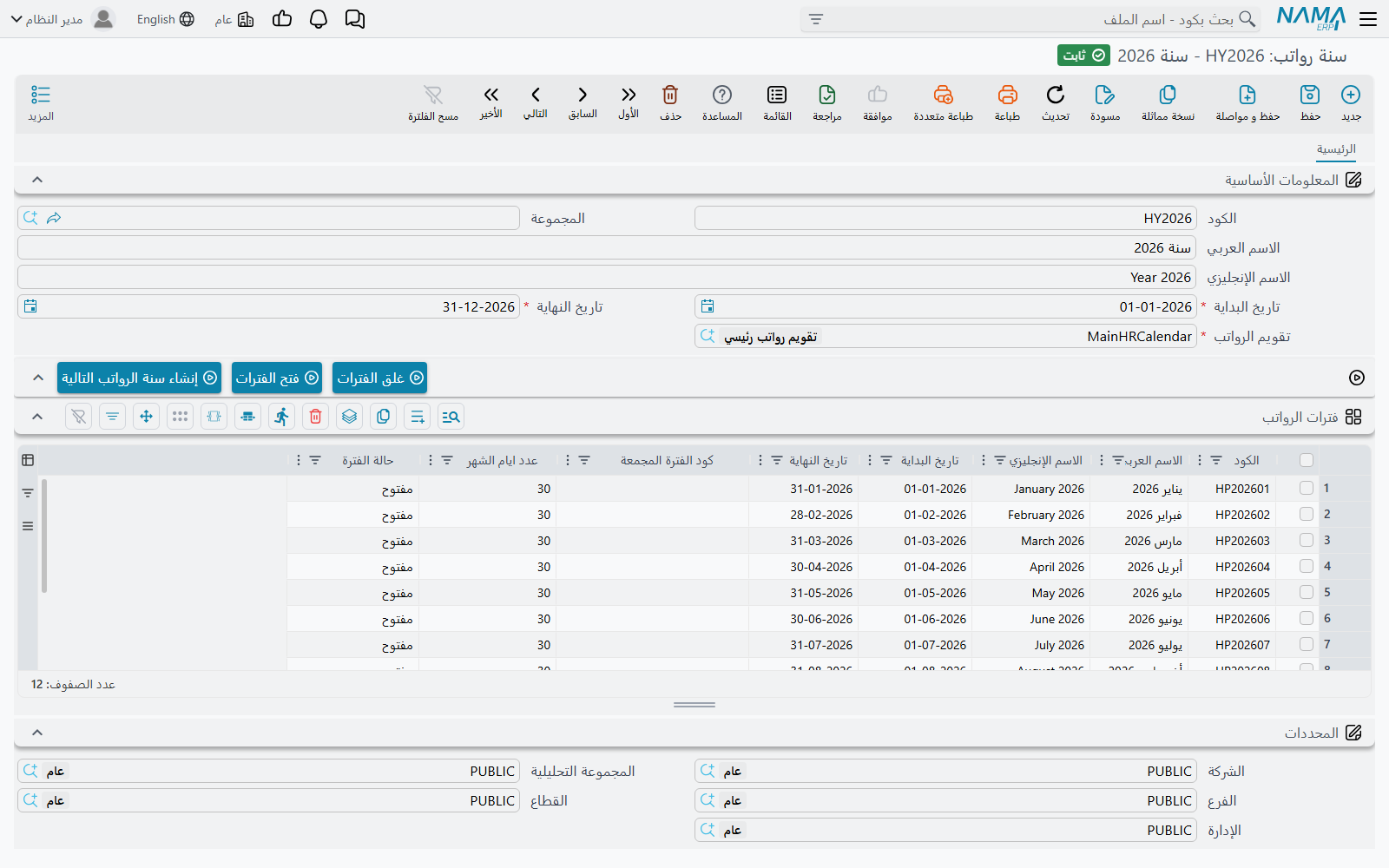Screen dimensions: 1389x868
Task: Click the نسخ مماثلة (Duplicate) icon
Action: [x=1168, y=95]
